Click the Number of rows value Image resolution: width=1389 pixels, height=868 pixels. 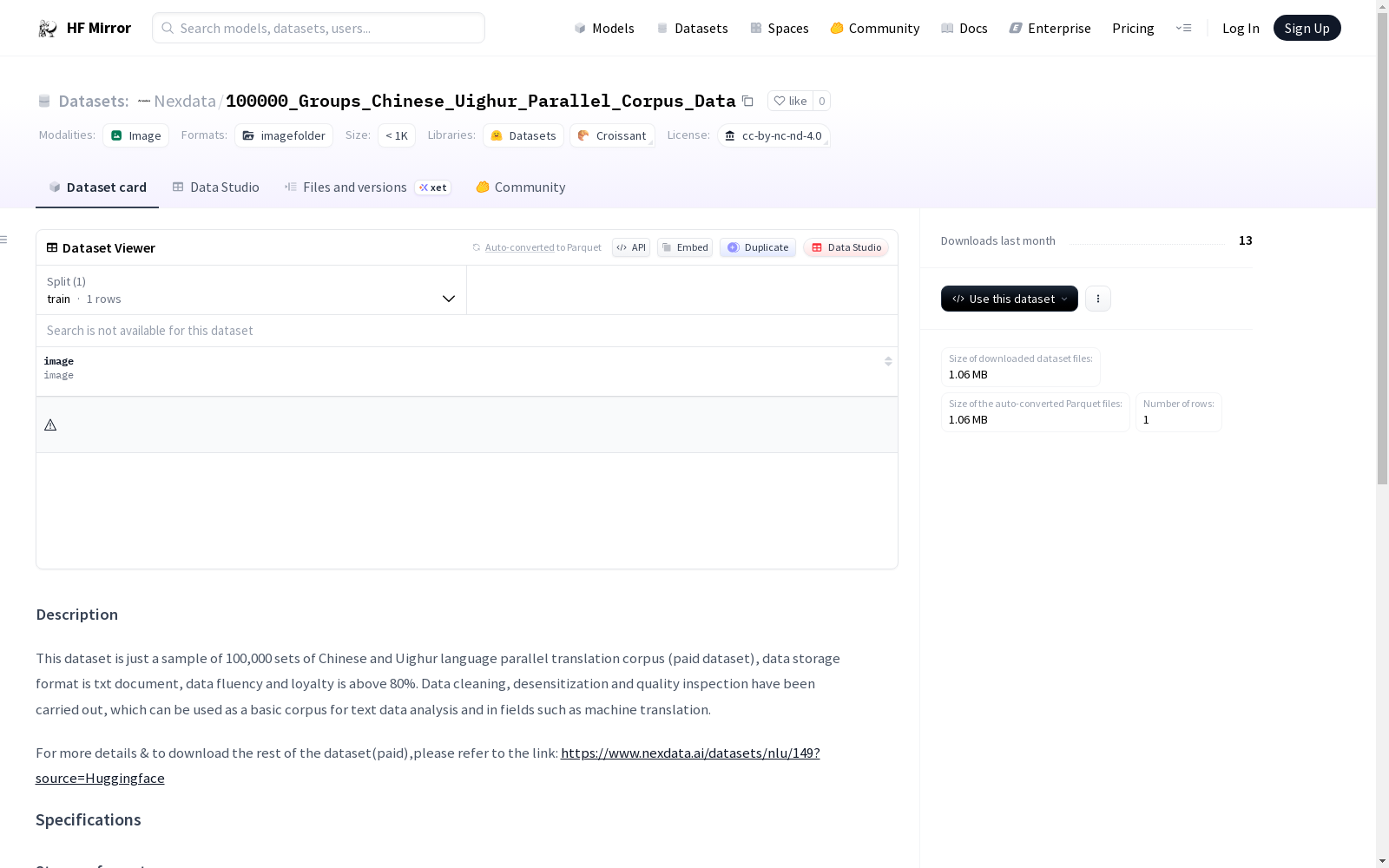point(1146,420)
